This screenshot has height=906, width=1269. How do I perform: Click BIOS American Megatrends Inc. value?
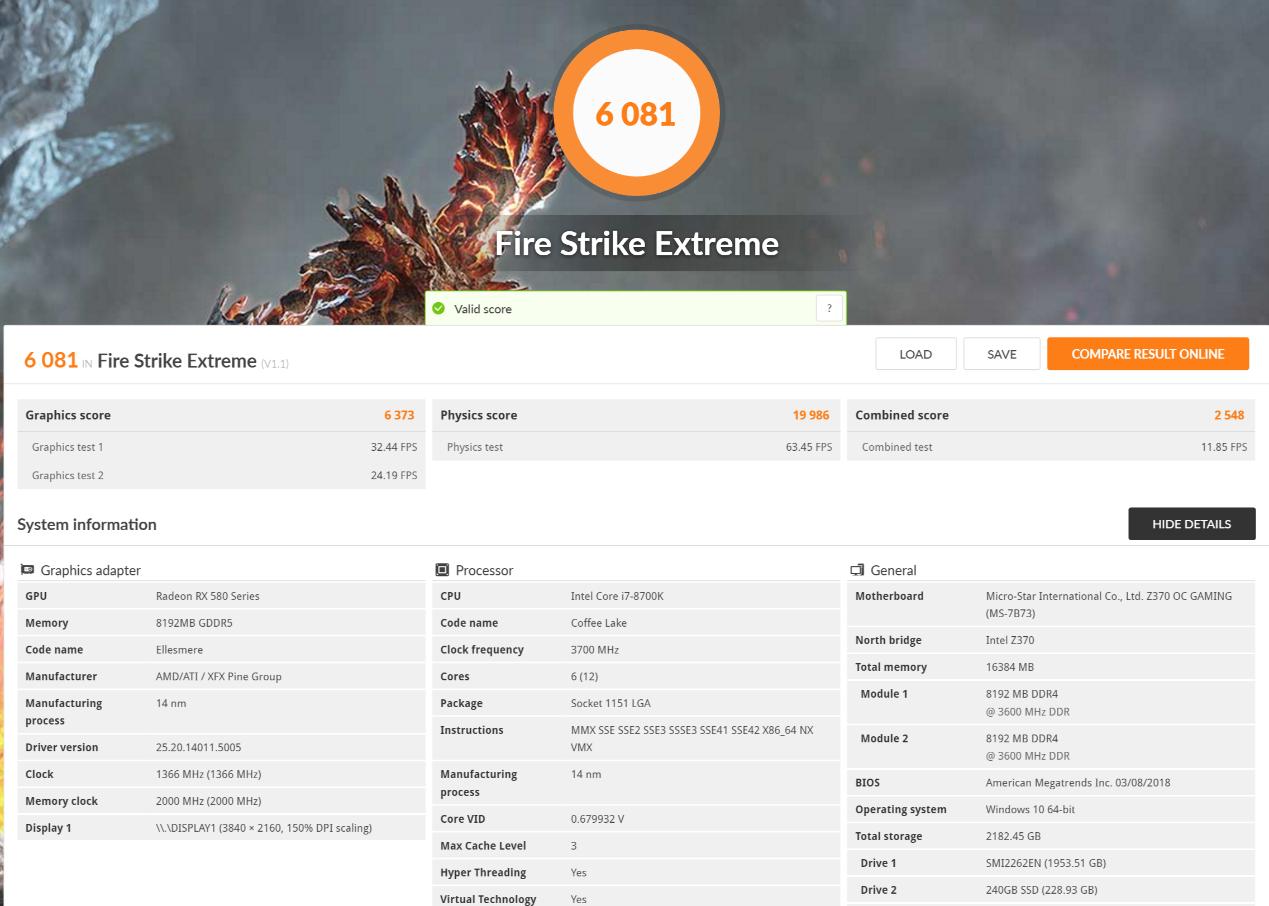(x=1080, y=783)
